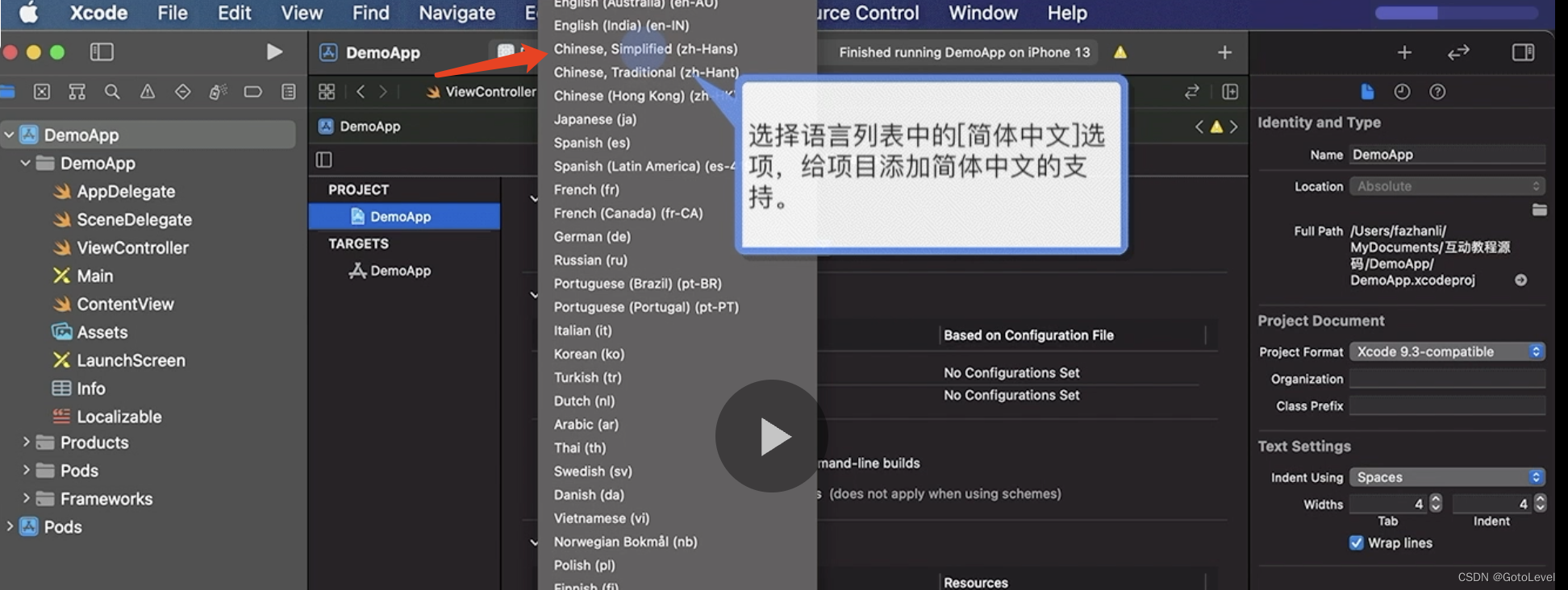Viewport: 1568px width, 590px height.
Task: Open the File menu
Action: click(172, 13)
